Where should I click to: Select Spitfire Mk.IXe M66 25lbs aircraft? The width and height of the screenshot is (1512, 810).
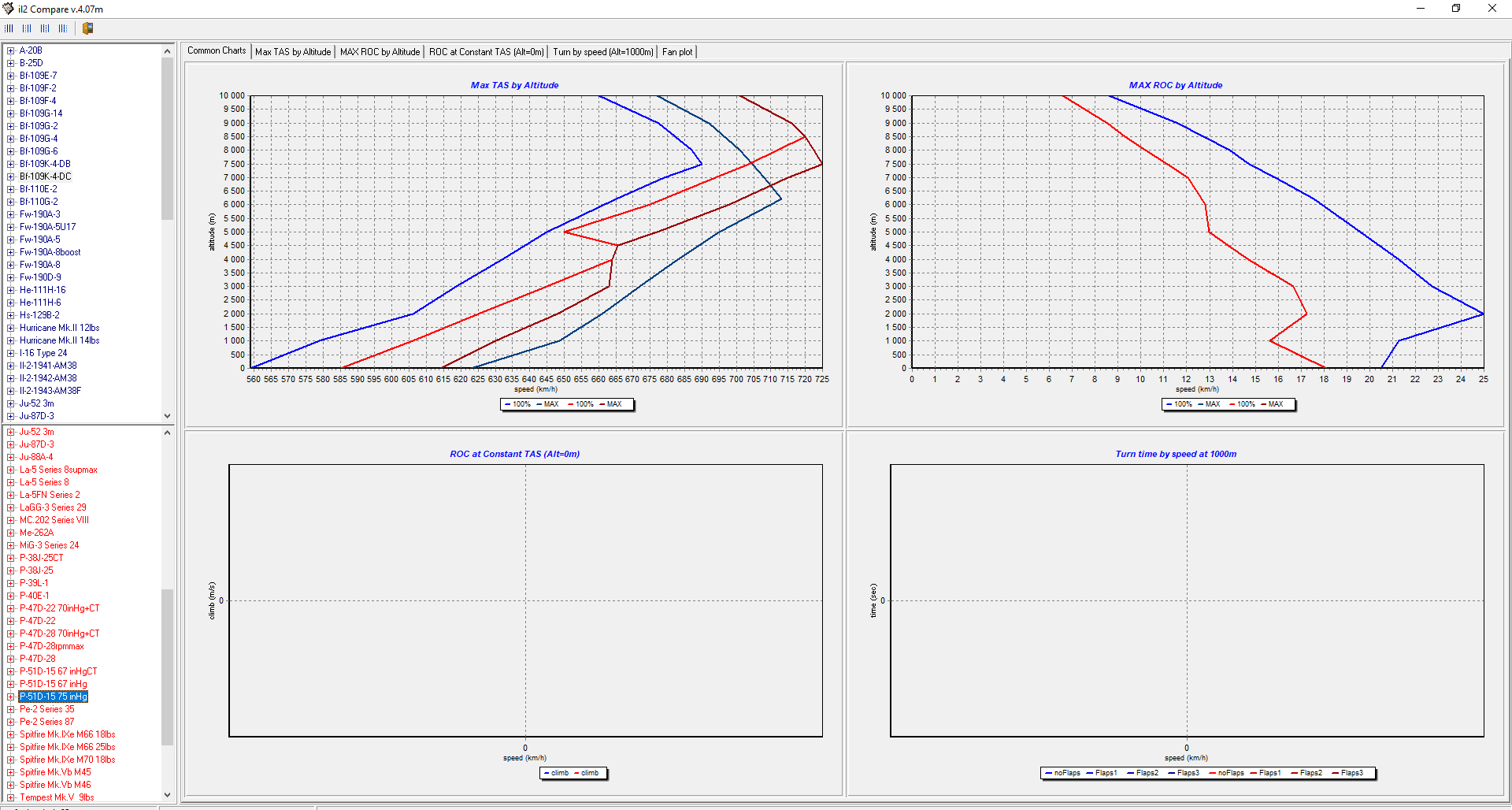click(x=68, y=747)
